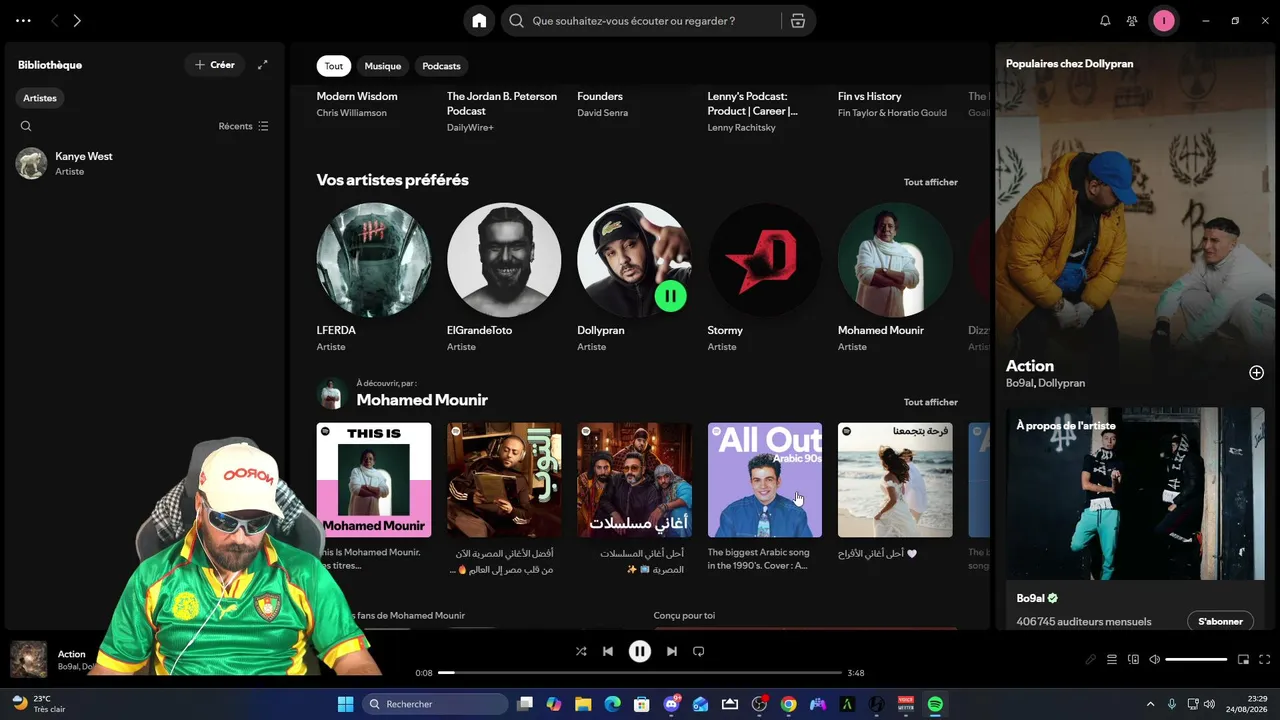Image resolution: width=1280 pixels, height=720 pixels.
Task: Open the All Out Arabic 90s playlist
Action: tap(765, 498)
